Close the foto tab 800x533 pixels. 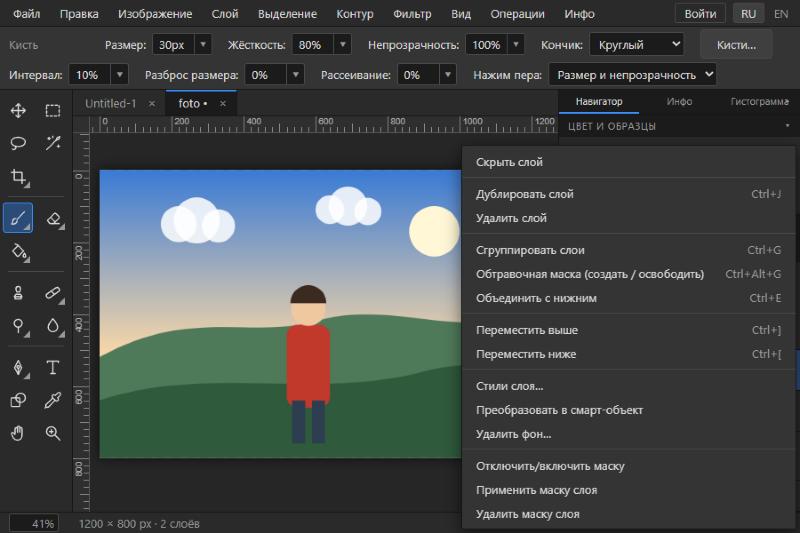(222, 104)
